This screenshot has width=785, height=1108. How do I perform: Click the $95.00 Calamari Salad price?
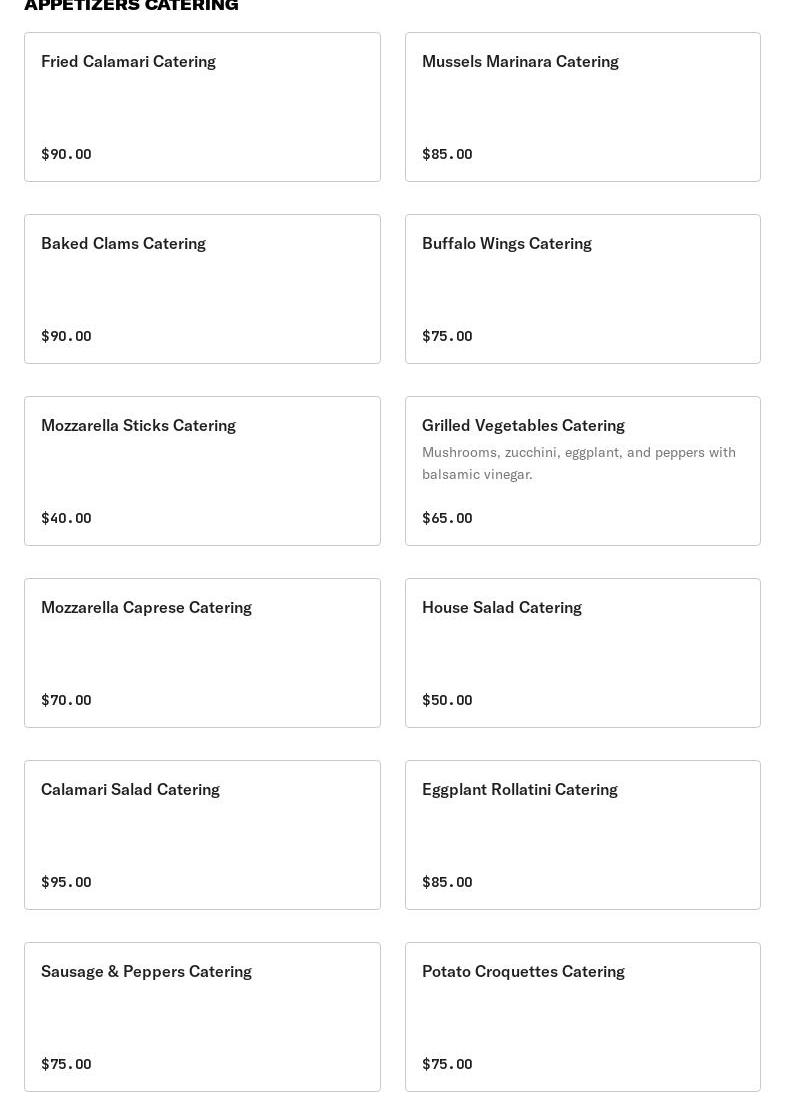point(66,882)
